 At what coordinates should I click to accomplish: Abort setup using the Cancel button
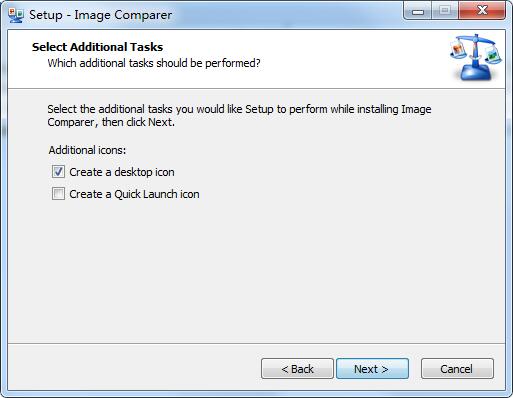[457, 369]
